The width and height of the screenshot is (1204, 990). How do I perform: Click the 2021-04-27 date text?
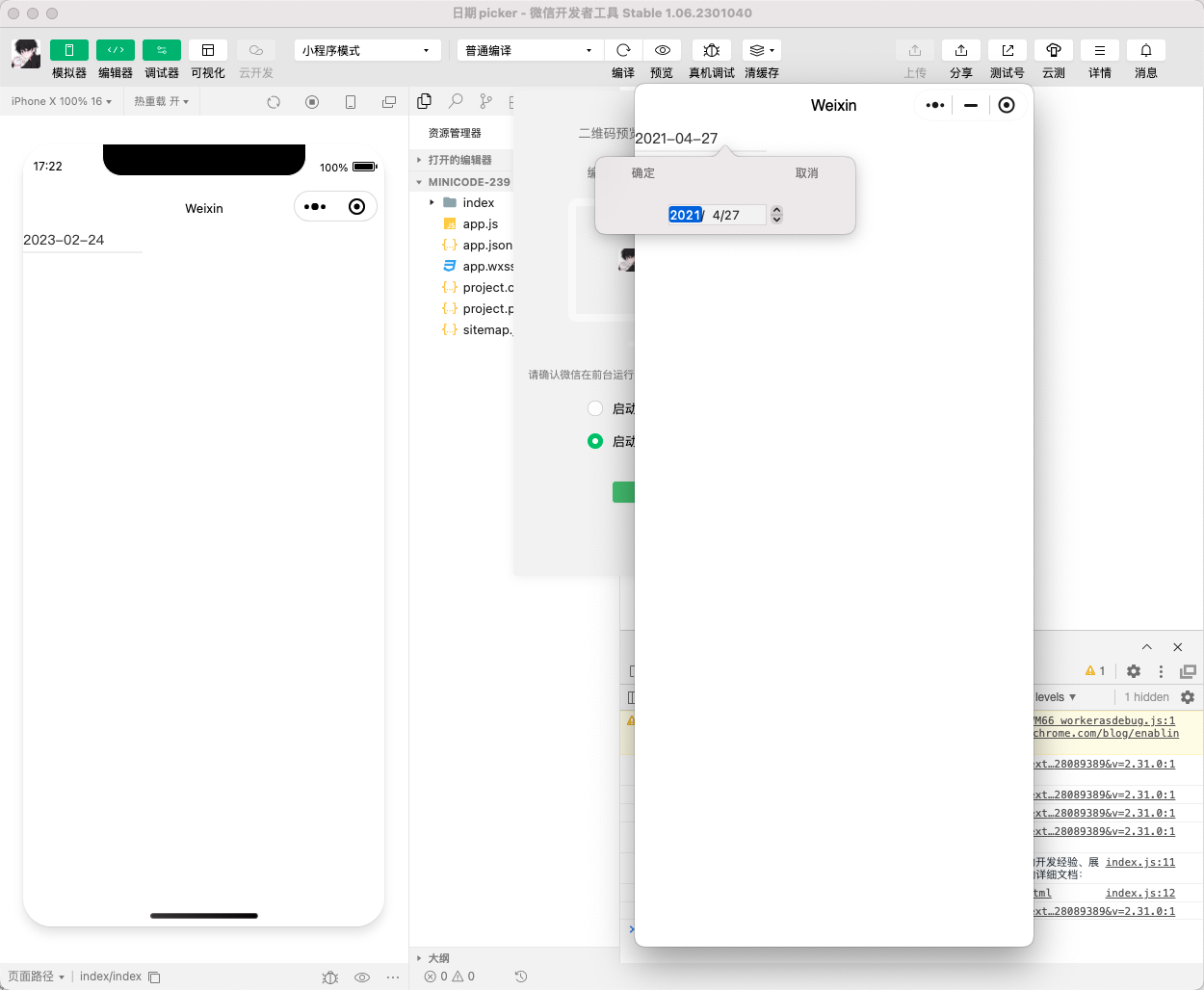(x=676, y=139)
